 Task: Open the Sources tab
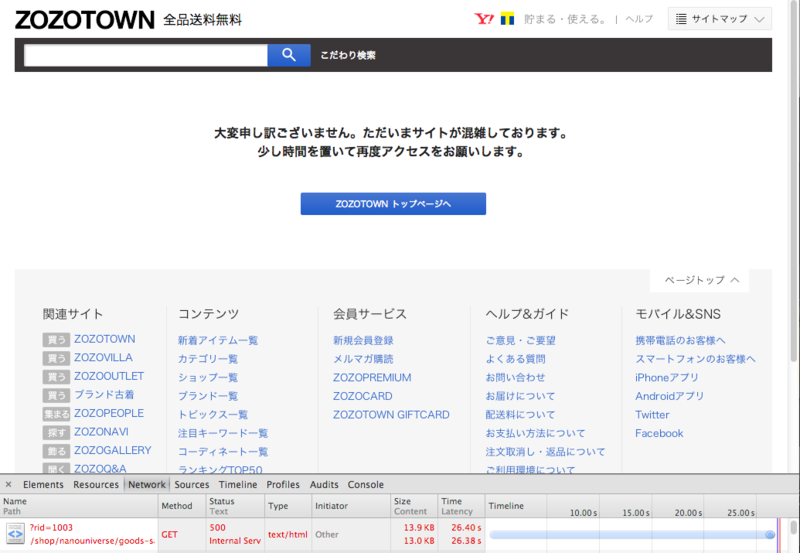tap(192, 485)
